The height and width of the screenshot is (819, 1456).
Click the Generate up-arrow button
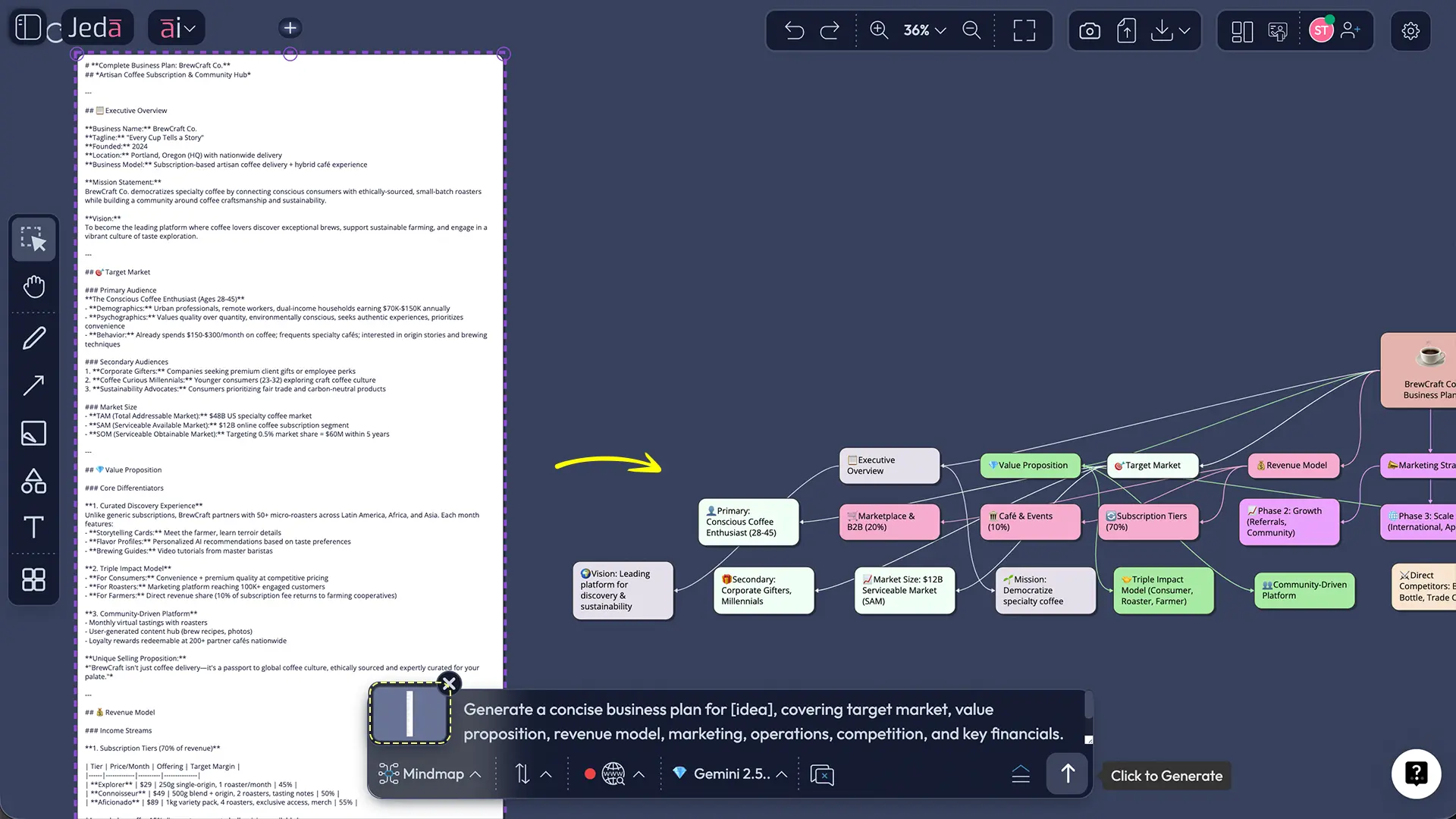[x=1068, y=773]
